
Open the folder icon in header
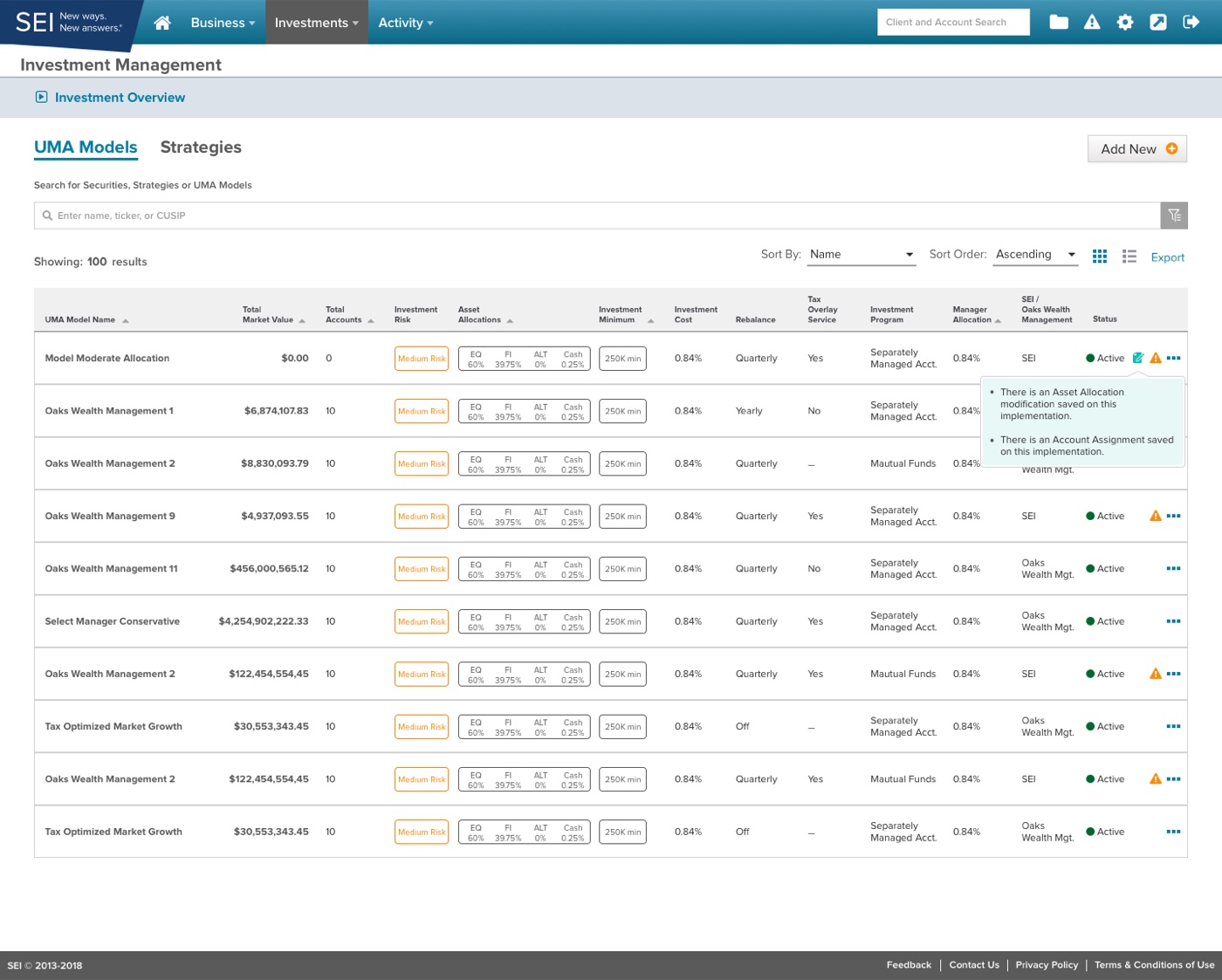pyautogui.click(x=1059, y=23)
